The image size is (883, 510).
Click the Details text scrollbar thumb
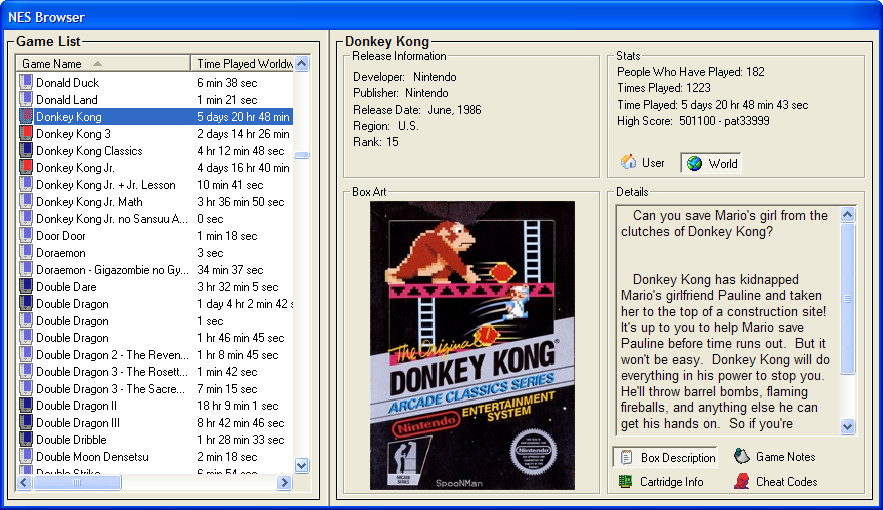pyautogui.click(x=848, y=299)
